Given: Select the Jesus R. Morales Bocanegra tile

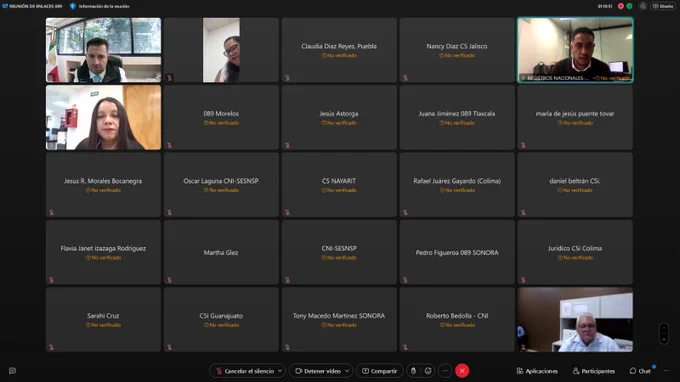Looking at the screenshot, I should coord(103,185).
